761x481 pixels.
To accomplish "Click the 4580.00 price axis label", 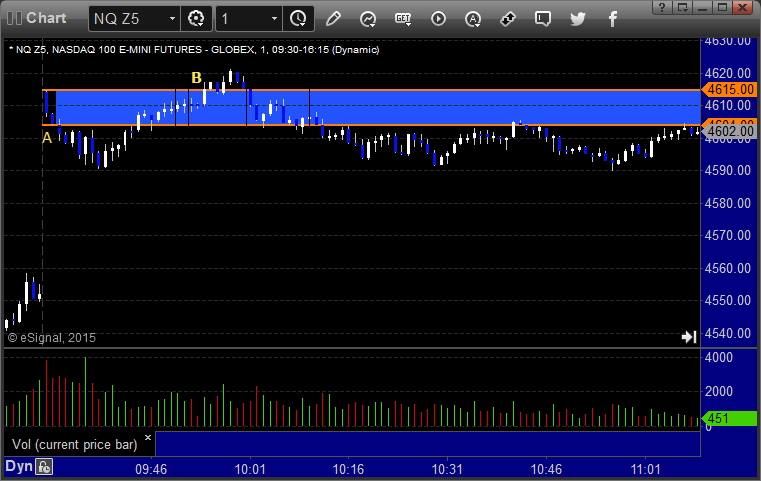I will (728, 203).
